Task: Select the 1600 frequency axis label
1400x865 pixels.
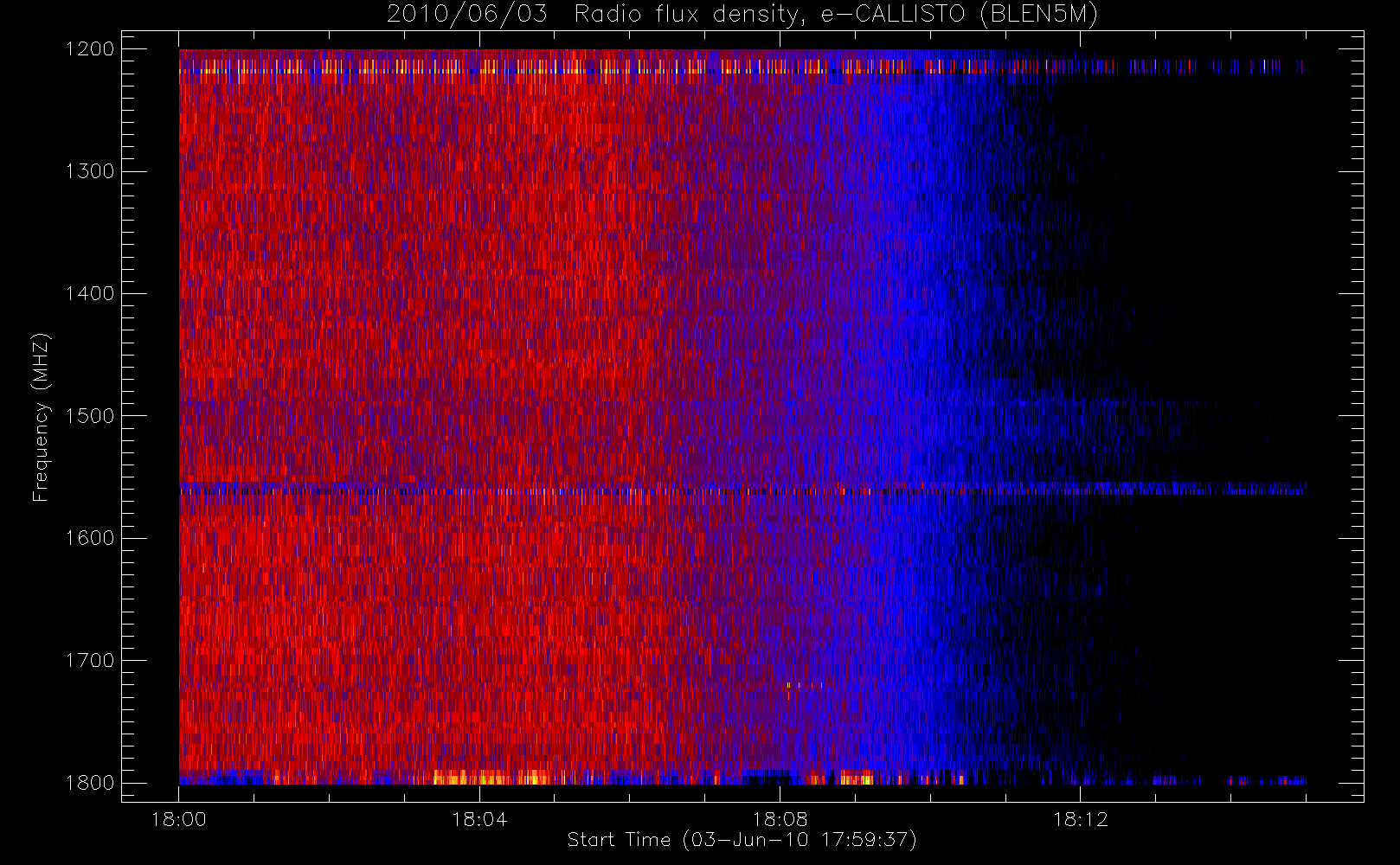Action: pos(90,538)
